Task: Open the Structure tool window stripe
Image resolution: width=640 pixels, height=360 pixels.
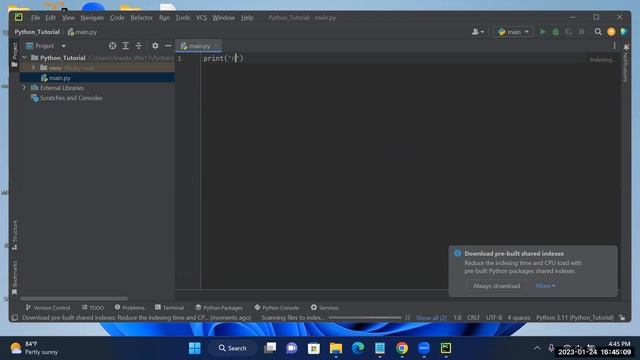Action: (x=15, y=236)
